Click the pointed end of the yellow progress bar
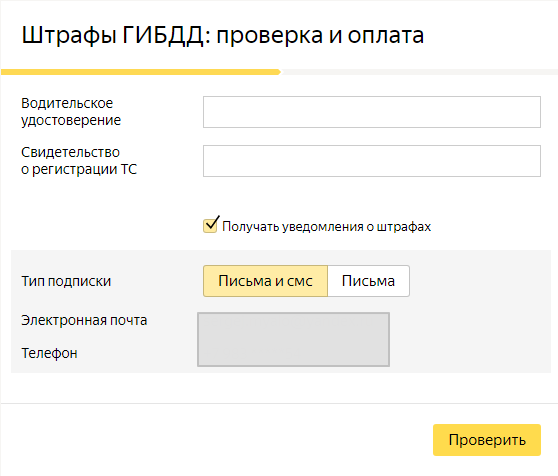 279,72
